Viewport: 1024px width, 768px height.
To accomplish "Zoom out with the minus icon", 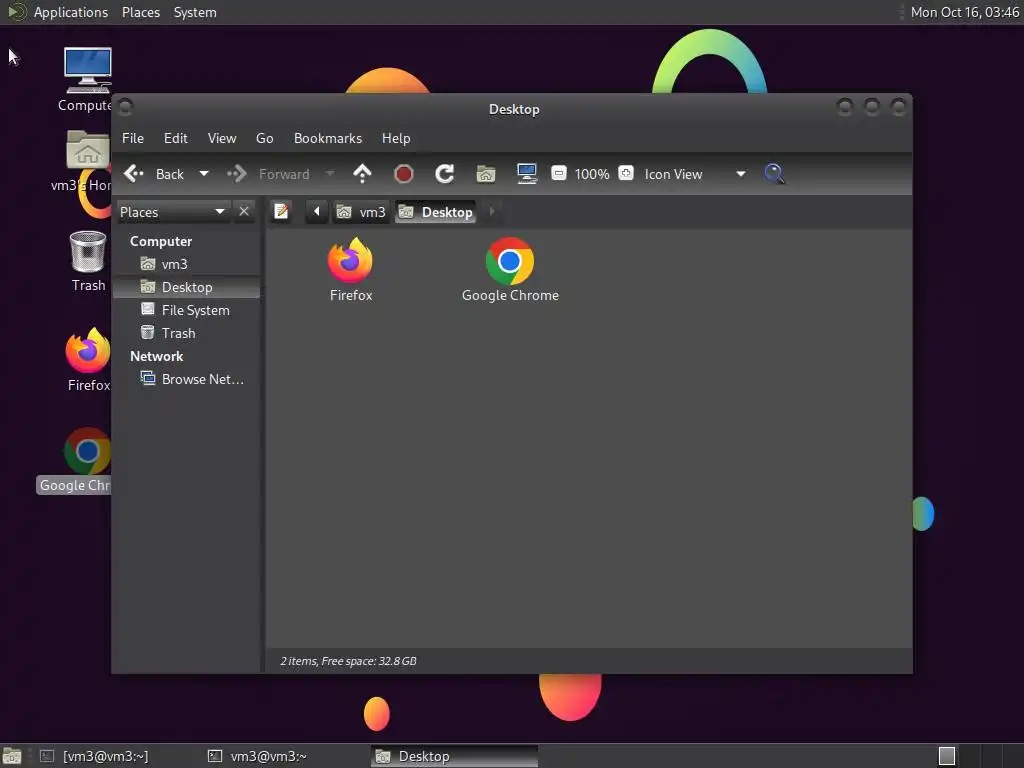I will pyautogui.click(x=558, y=173).
